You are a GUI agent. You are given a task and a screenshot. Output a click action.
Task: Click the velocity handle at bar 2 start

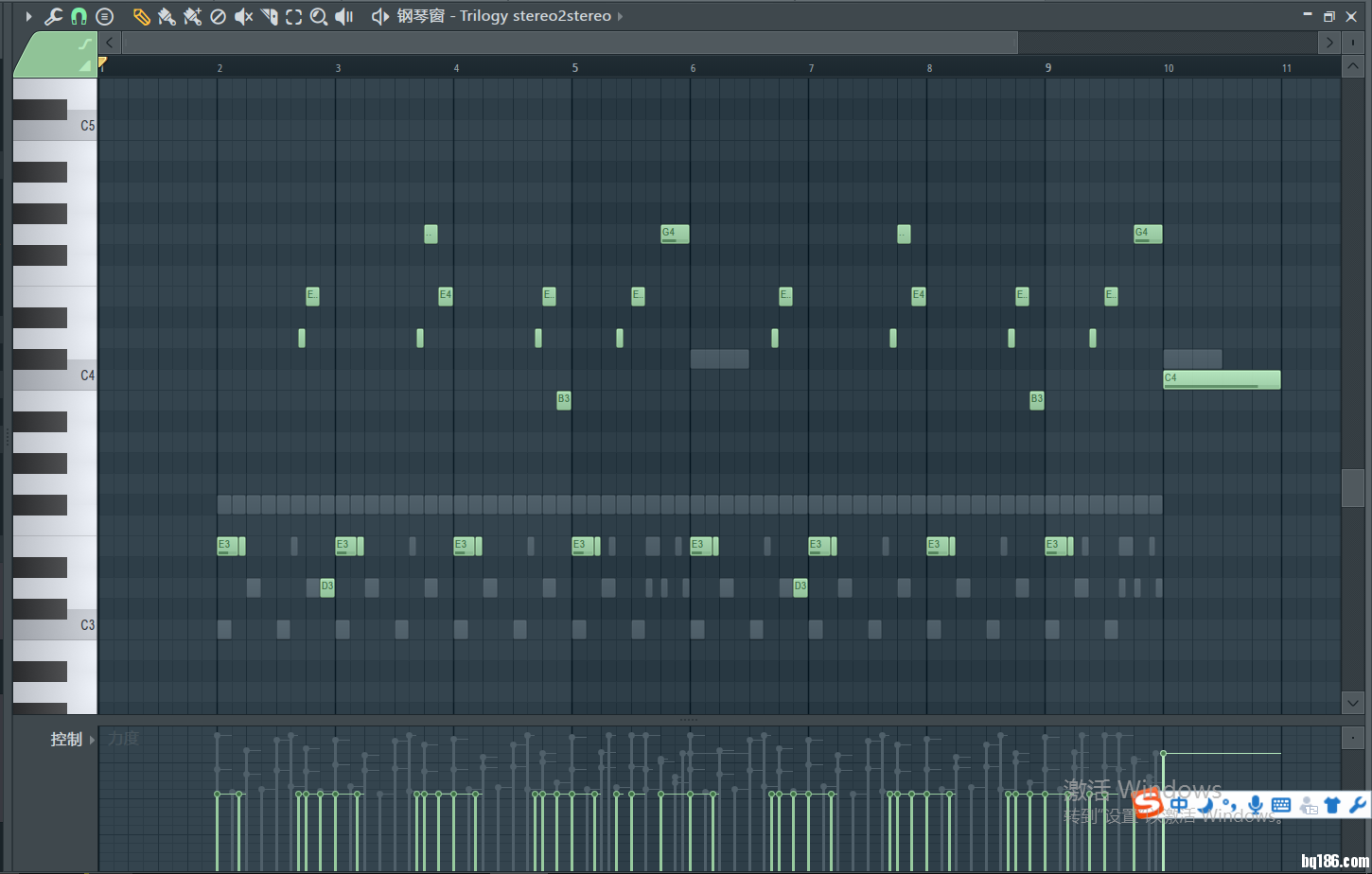[x=218, y=795]
